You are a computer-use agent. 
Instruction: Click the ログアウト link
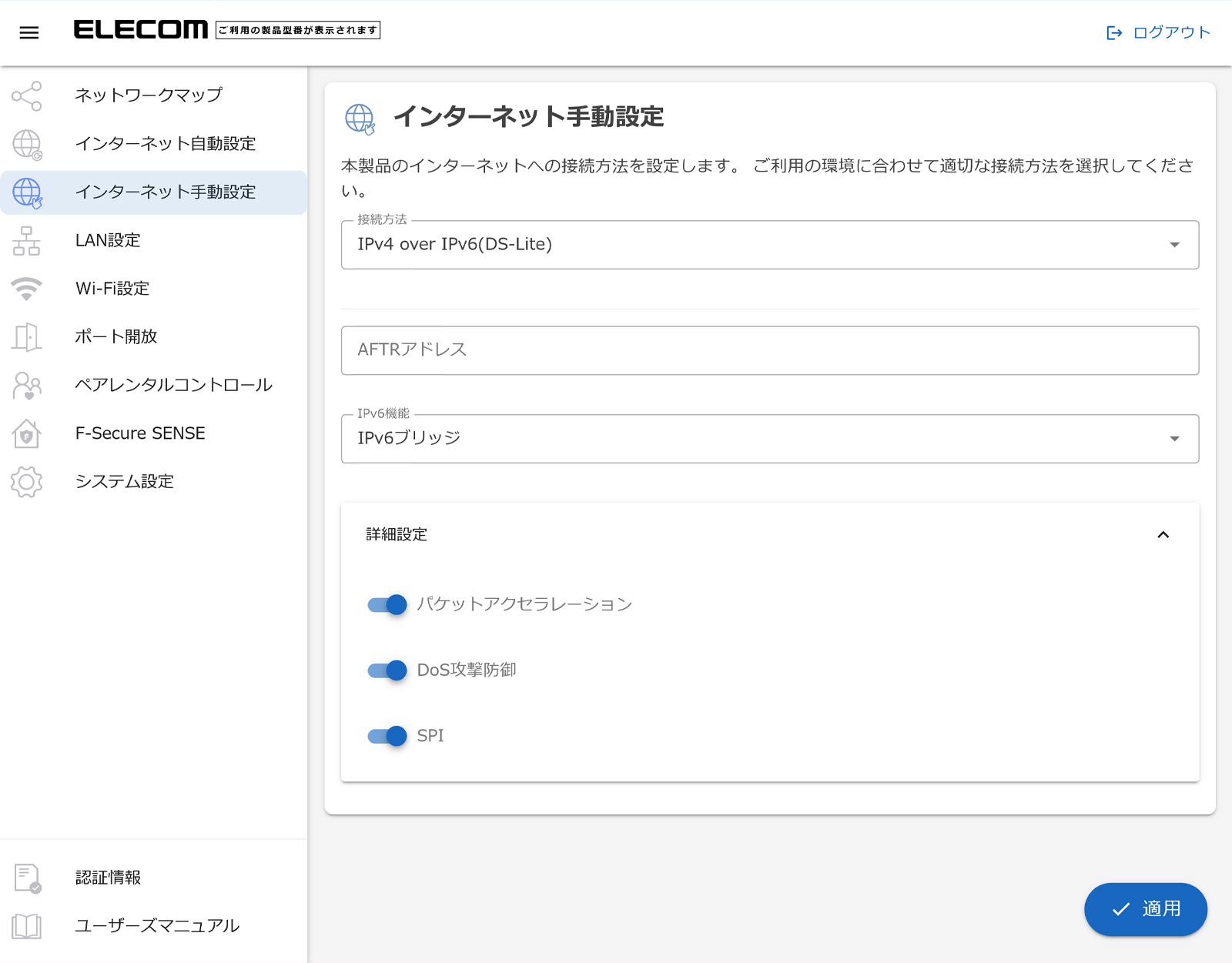1158,32
